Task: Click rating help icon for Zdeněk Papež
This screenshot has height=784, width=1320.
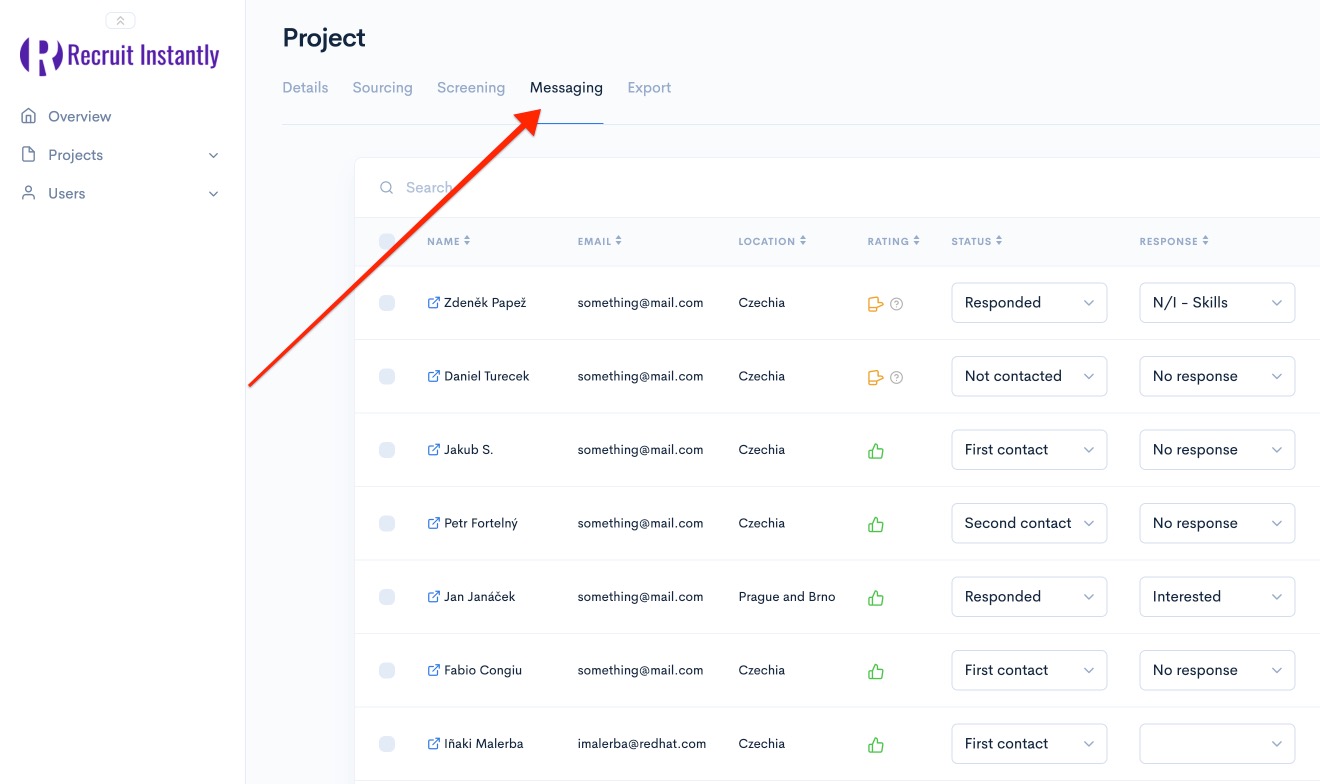Action: click(x=897, y=304)
